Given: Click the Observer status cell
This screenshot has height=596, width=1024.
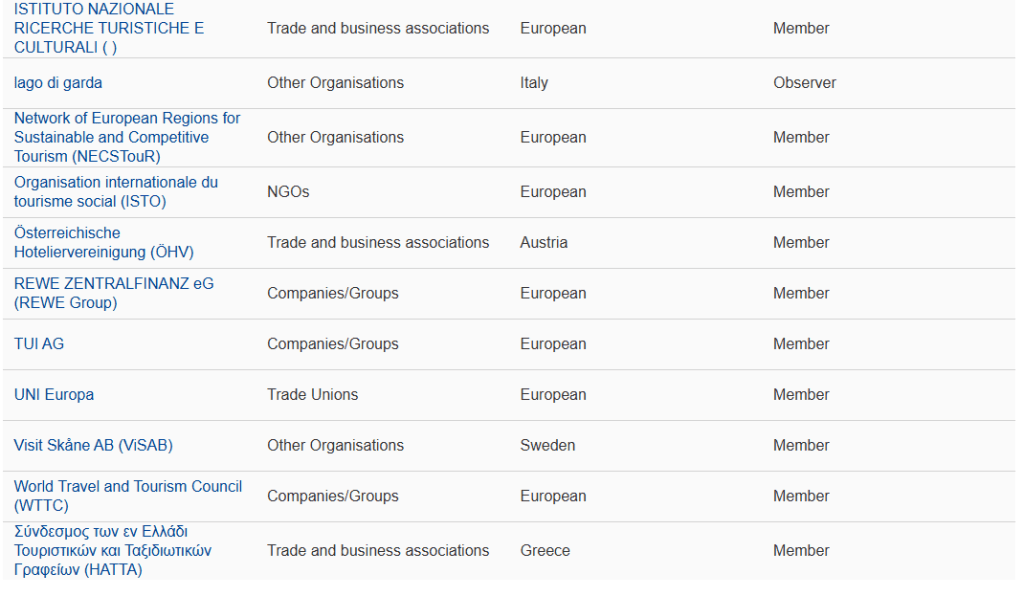Looking at the screenshot, I should pos(804,83).
